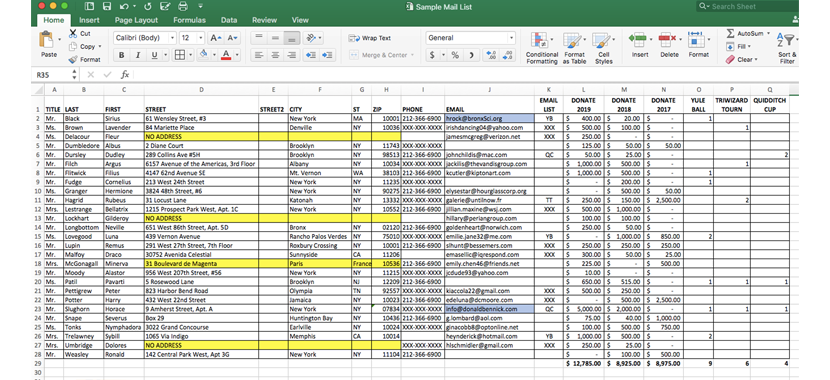830x380 pixels.
Task: Click the Percent Style icon
Action: point(455,55)
